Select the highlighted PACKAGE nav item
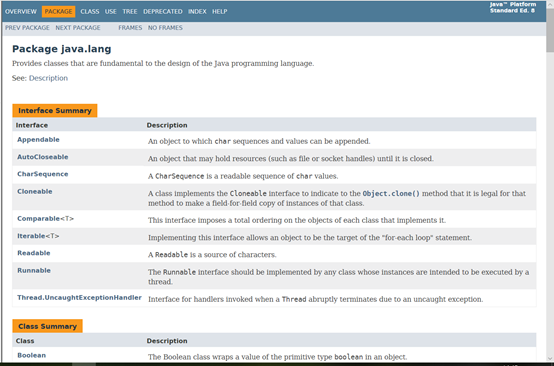 [x=58, y=12]
